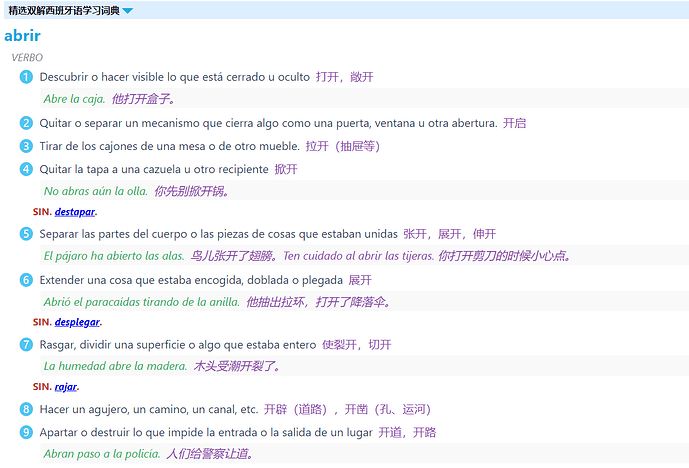Click the number 4 definition bullet
Image resolution: width=689 pixels, height=468 pixels.
pyautogui.click(x=26, y=169)
